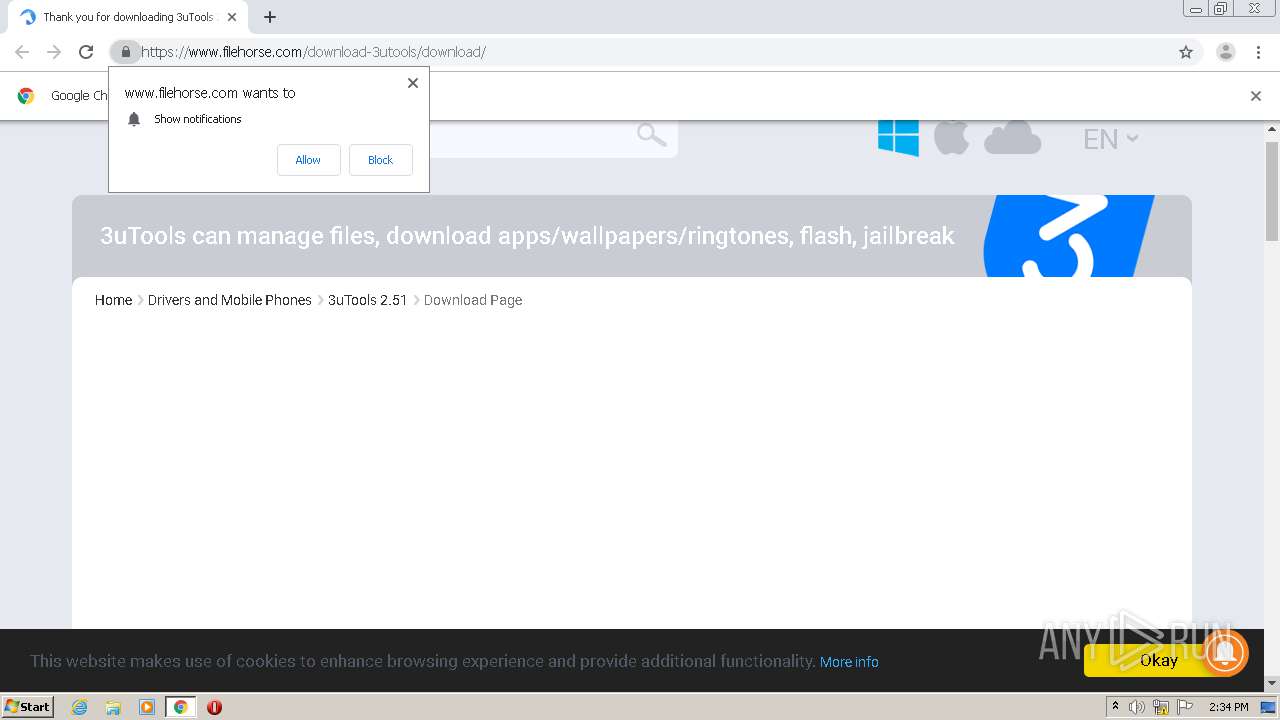This screenshot has width=1280, height=720.
Task: Select the Apple Mac platform icon
Action: (x=951, y=136)
